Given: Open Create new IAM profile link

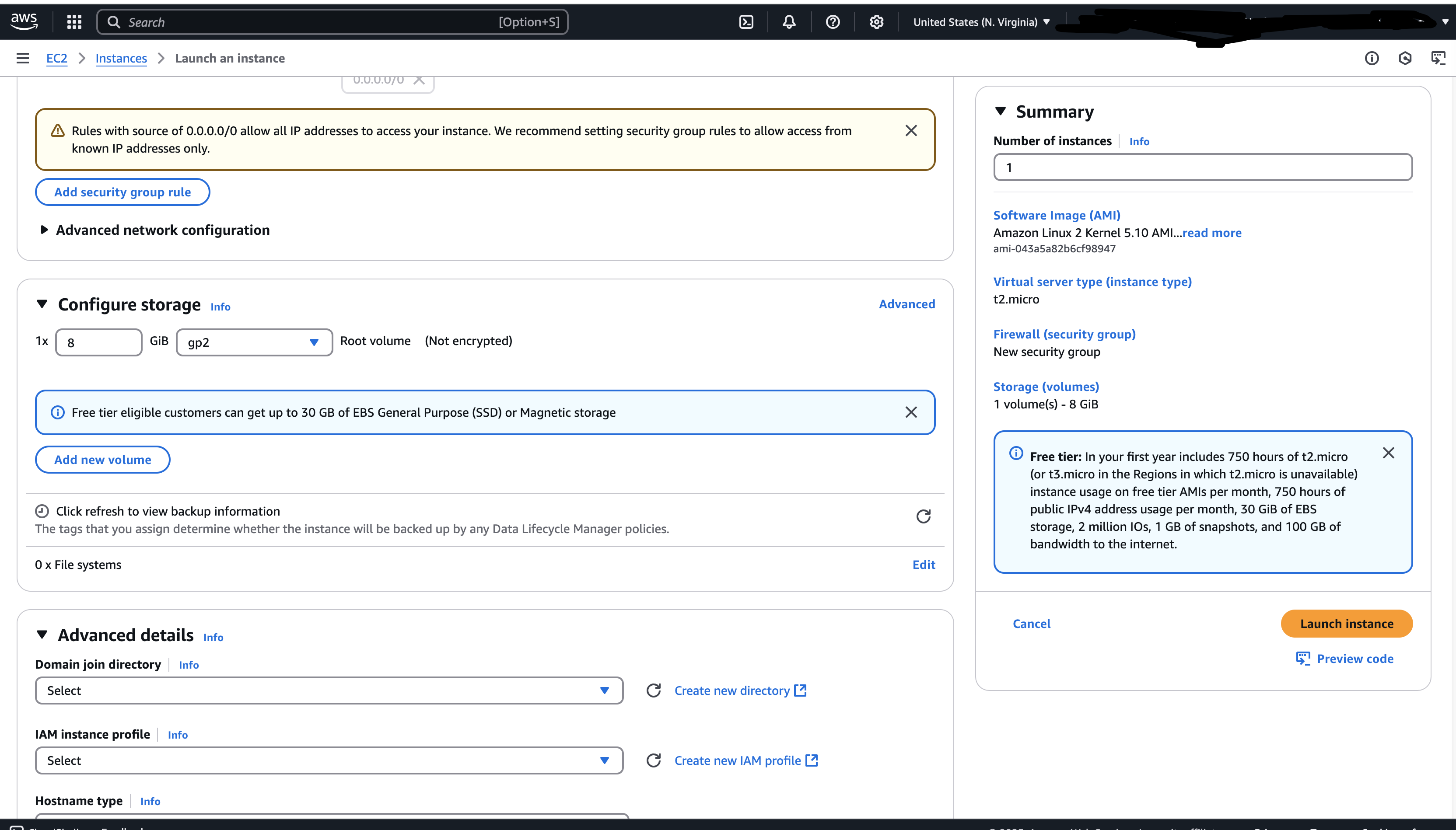Looking at the screenshot, I should coord(746,760).
